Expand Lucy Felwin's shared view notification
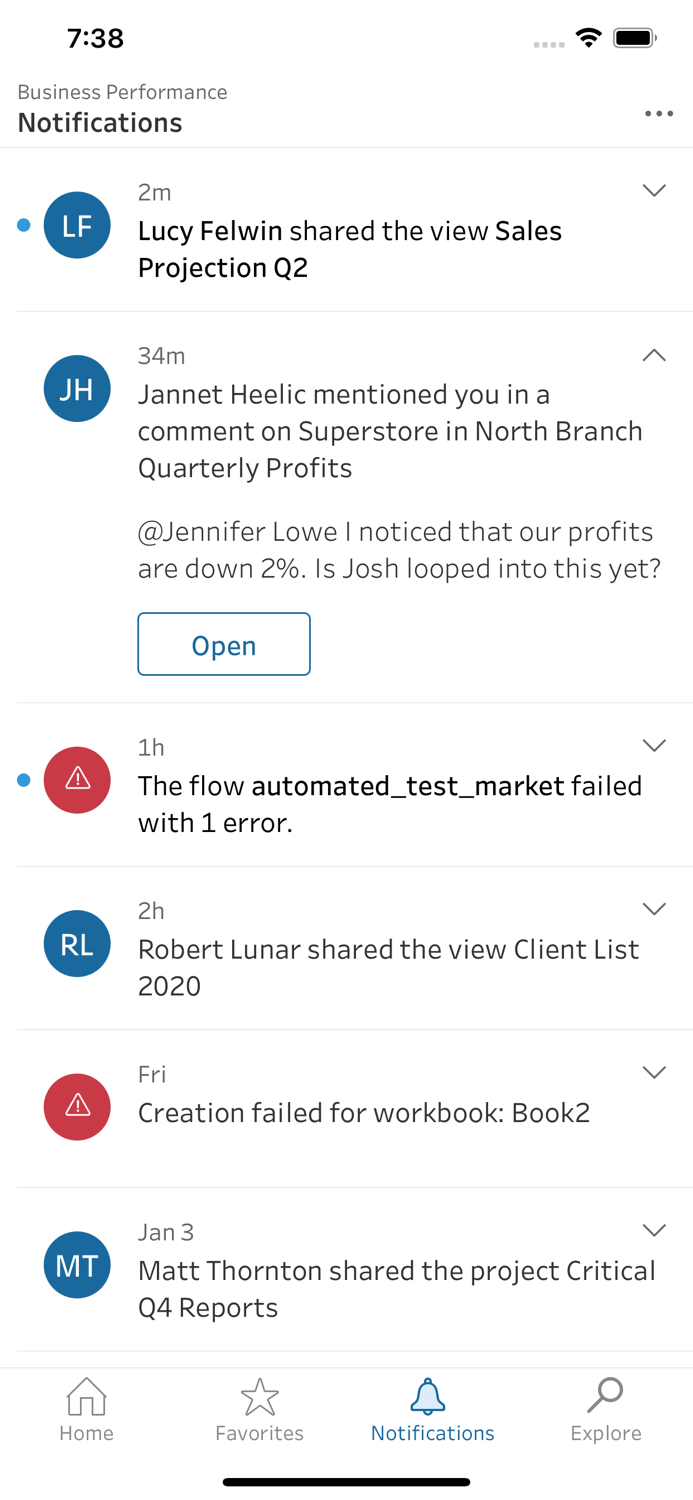Screen dimensions: 693x1500 (654, 190)
